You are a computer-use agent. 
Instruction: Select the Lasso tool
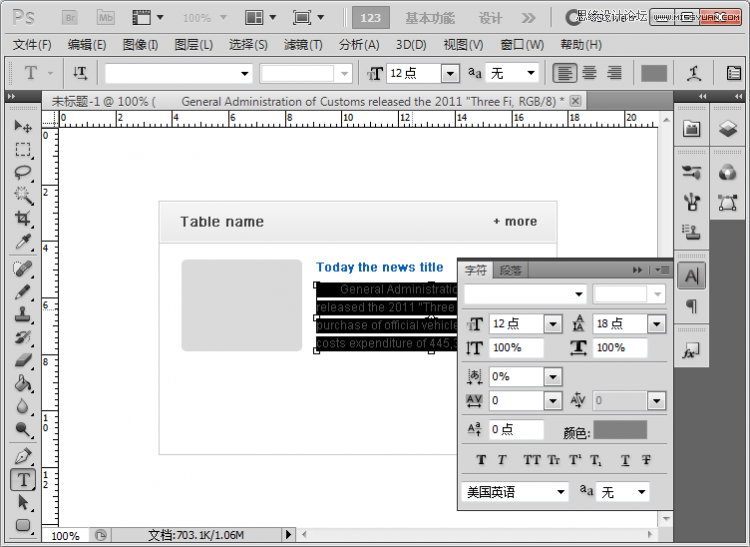pyautogui.click(x=23, y=172)
